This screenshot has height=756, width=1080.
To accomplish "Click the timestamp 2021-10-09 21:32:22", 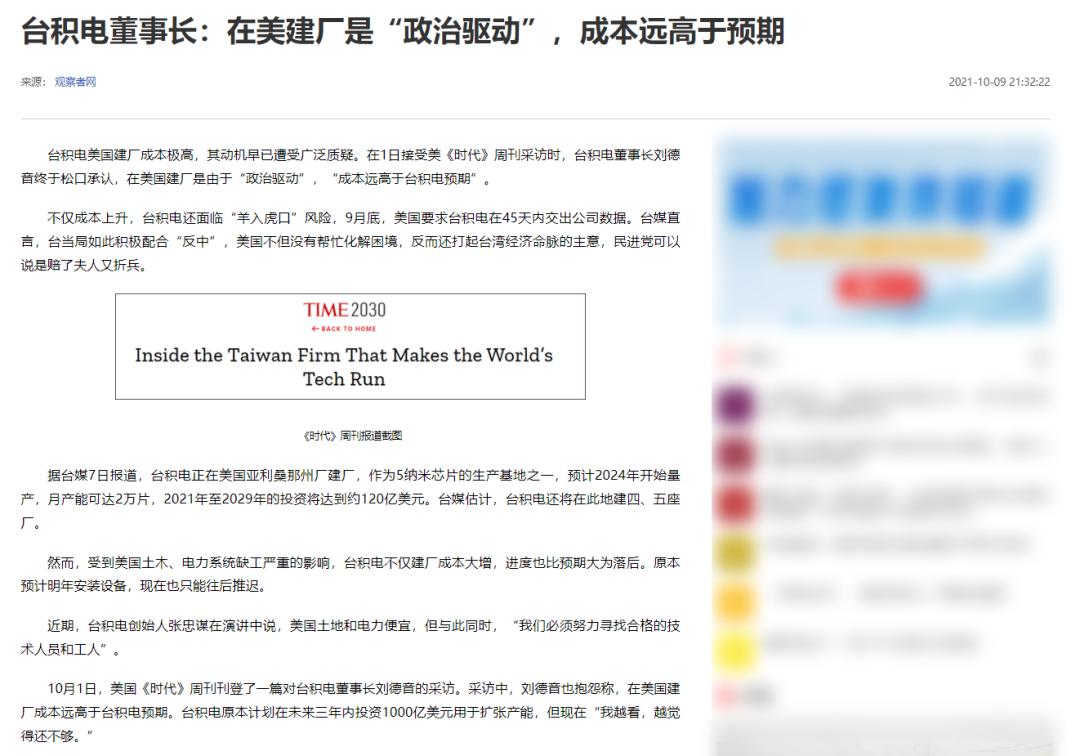I will tap(1000, 80).
